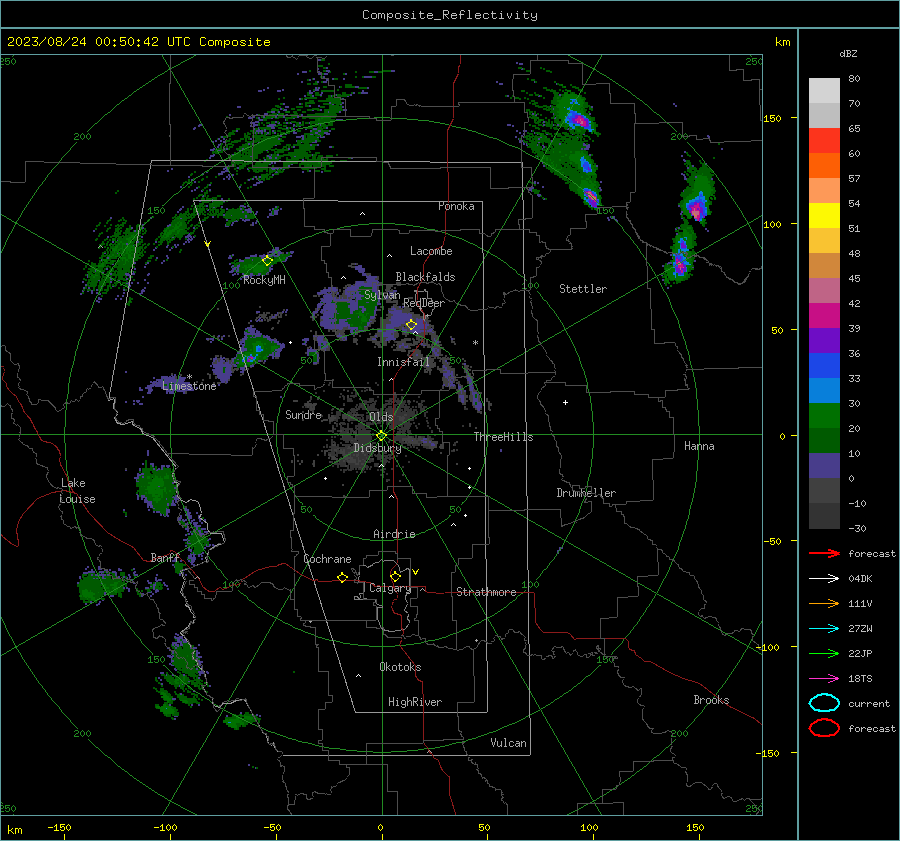The height and width of the screenshot is (841, 900).
Task: Click the Airdrie city label
Action: click(394, 534)
